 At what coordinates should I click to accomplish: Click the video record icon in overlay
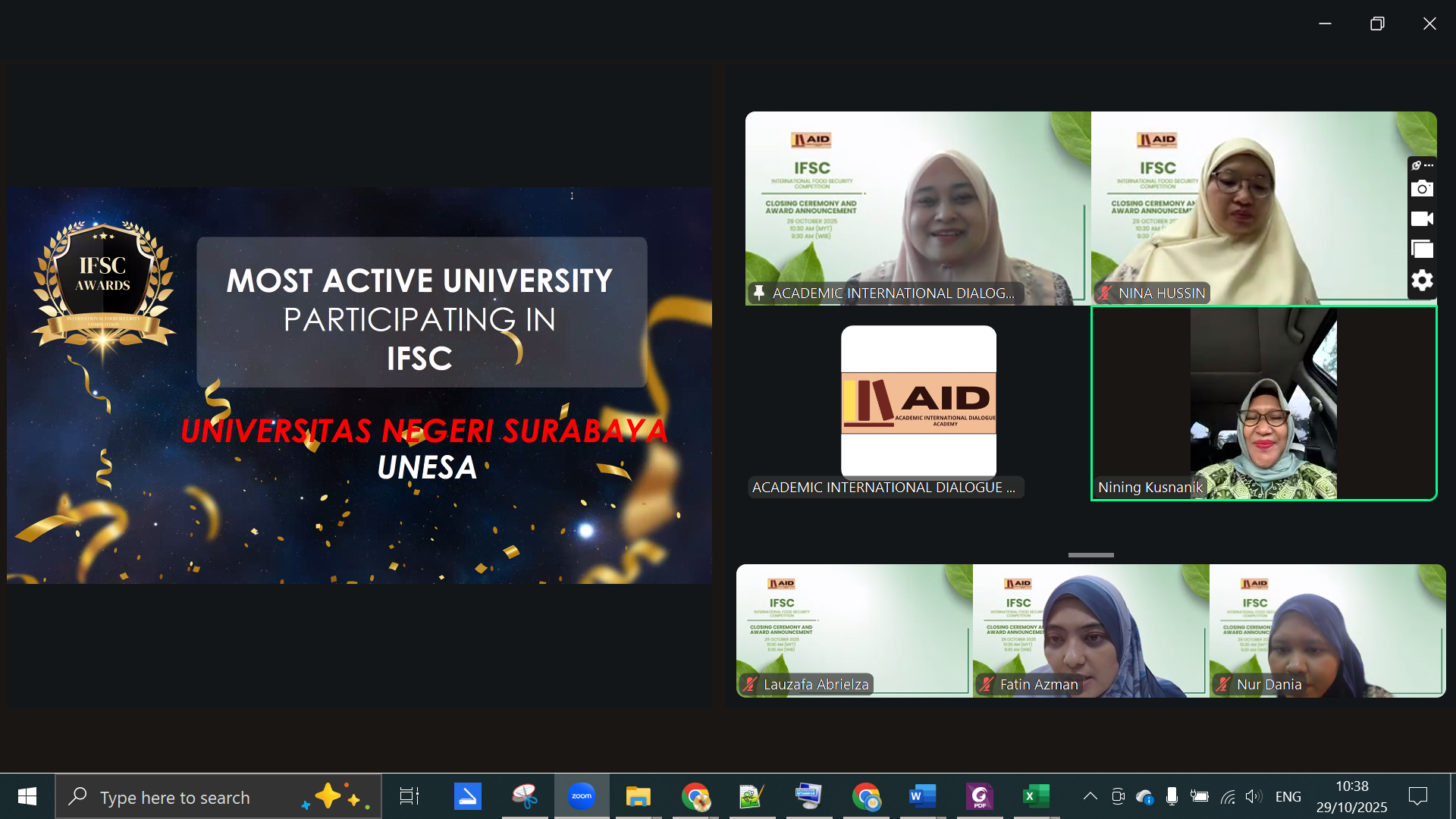tap(1422, 219)
